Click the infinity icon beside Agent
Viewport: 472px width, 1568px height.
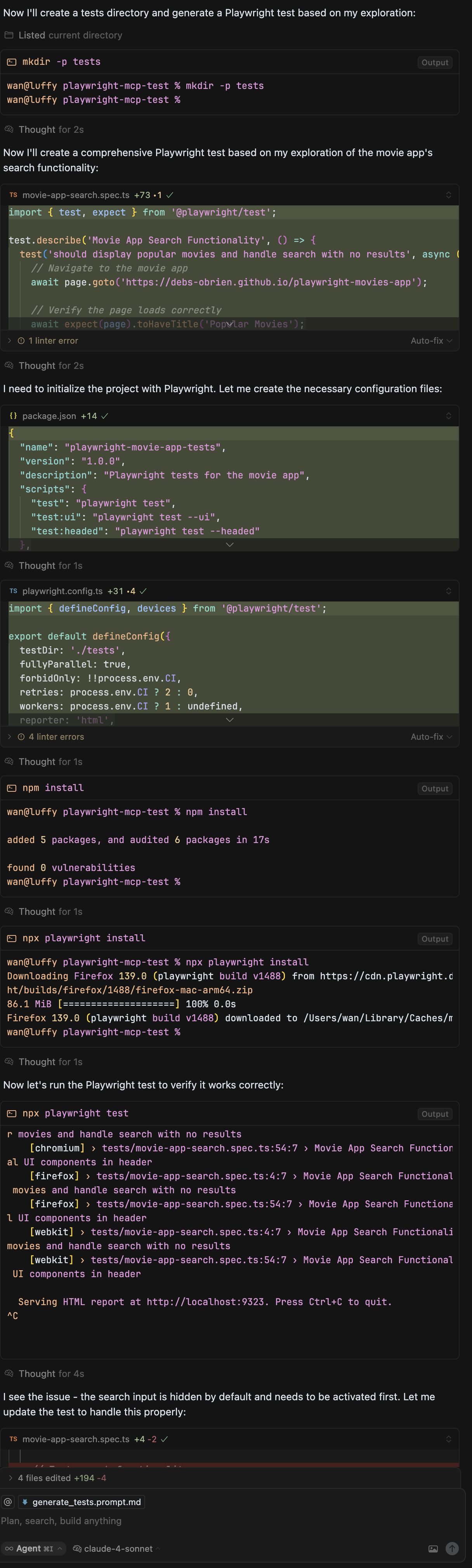pyautogui.click(x=9, y=1549)
